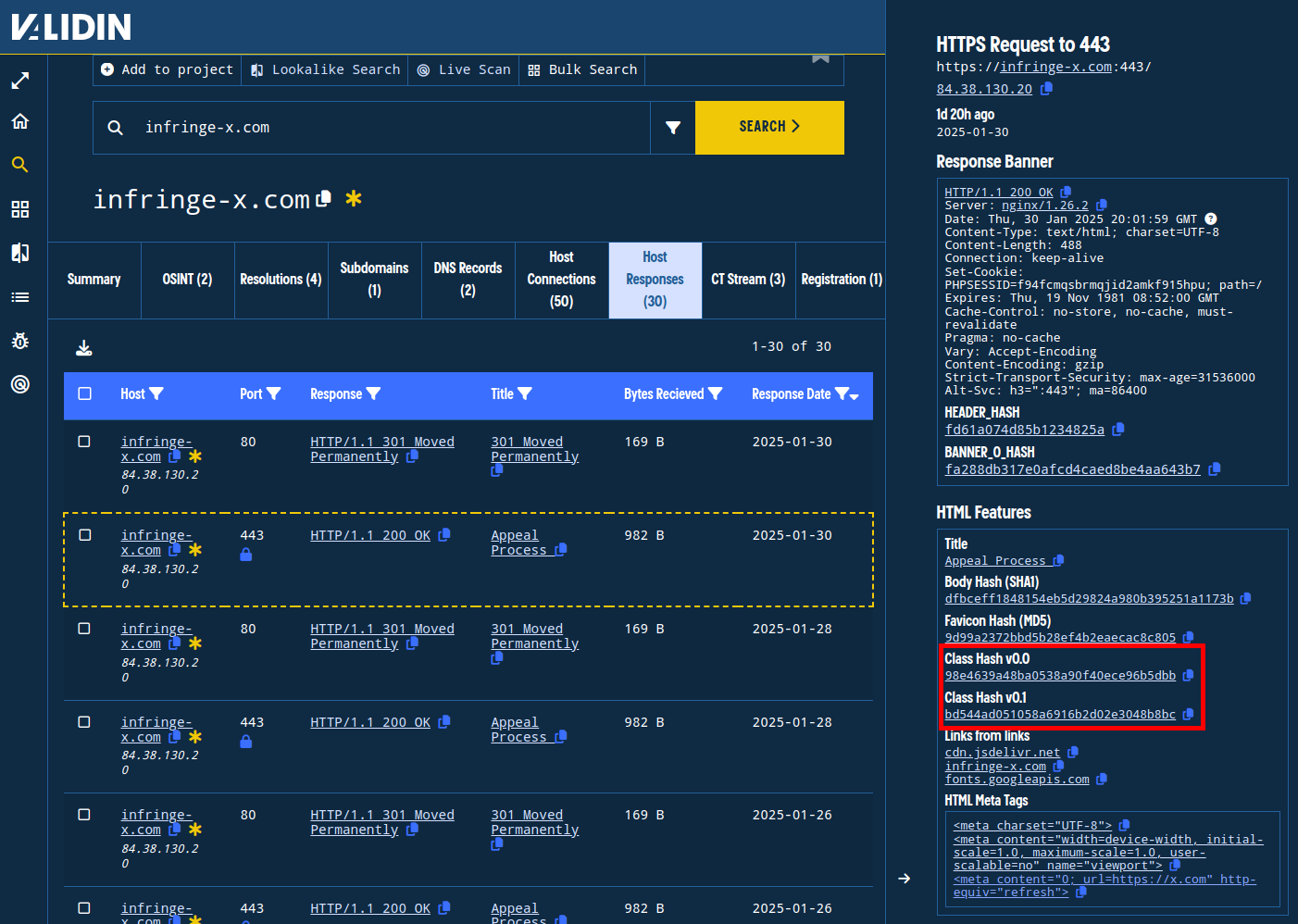This screenshot has height=924, width=1298.
Task: Check the row for port 443 dated 2025-01-30
Action: pos(84,535)
